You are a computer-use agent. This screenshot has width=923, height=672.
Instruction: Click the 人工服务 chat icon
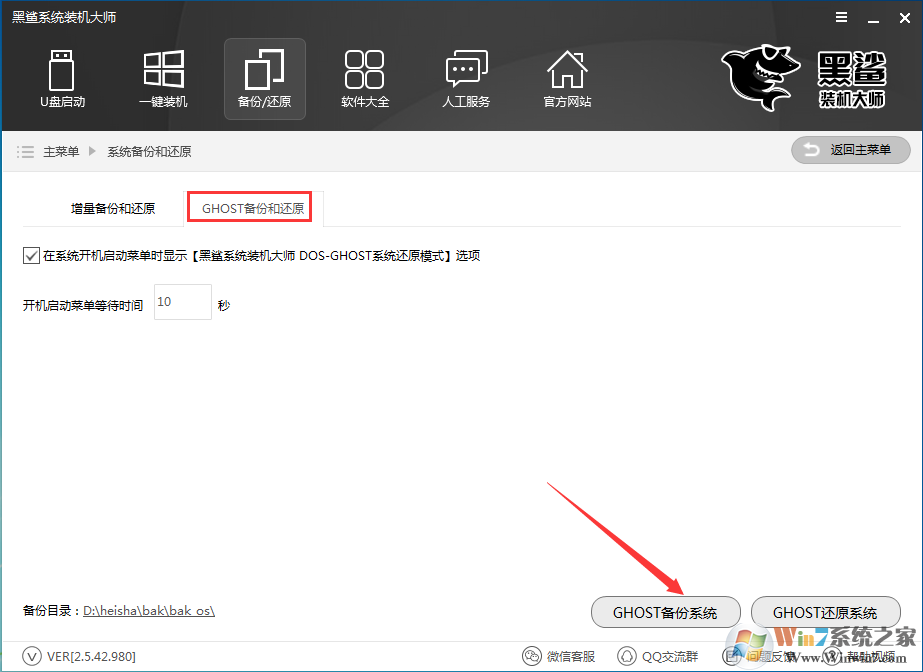pos(466,79)
